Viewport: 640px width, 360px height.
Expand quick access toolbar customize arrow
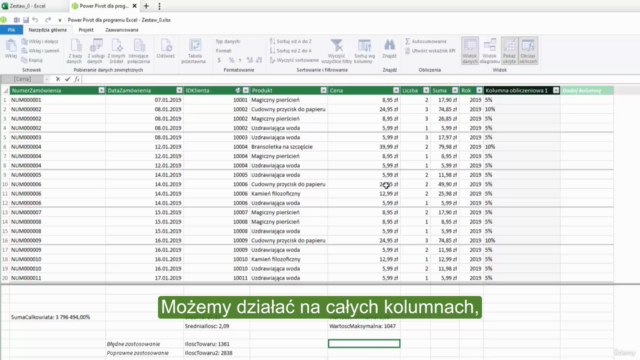[60, 20]
